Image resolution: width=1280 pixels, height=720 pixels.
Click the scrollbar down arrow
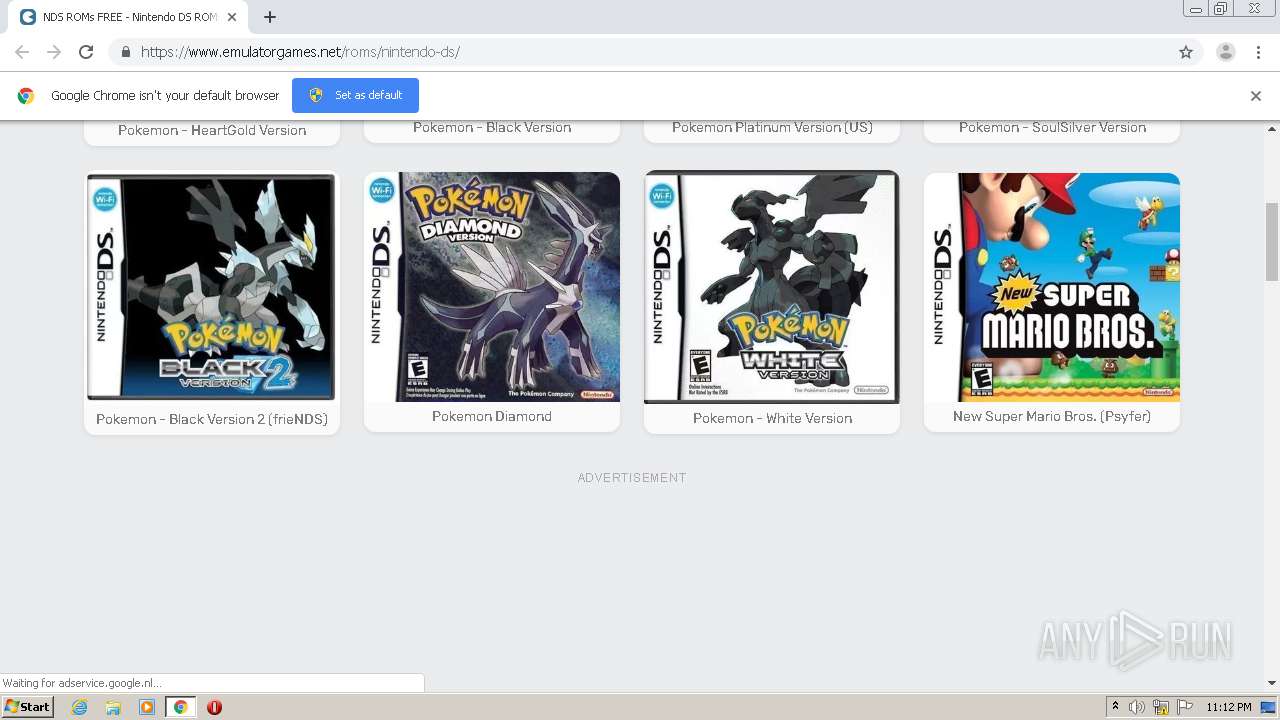(1272, 683)
